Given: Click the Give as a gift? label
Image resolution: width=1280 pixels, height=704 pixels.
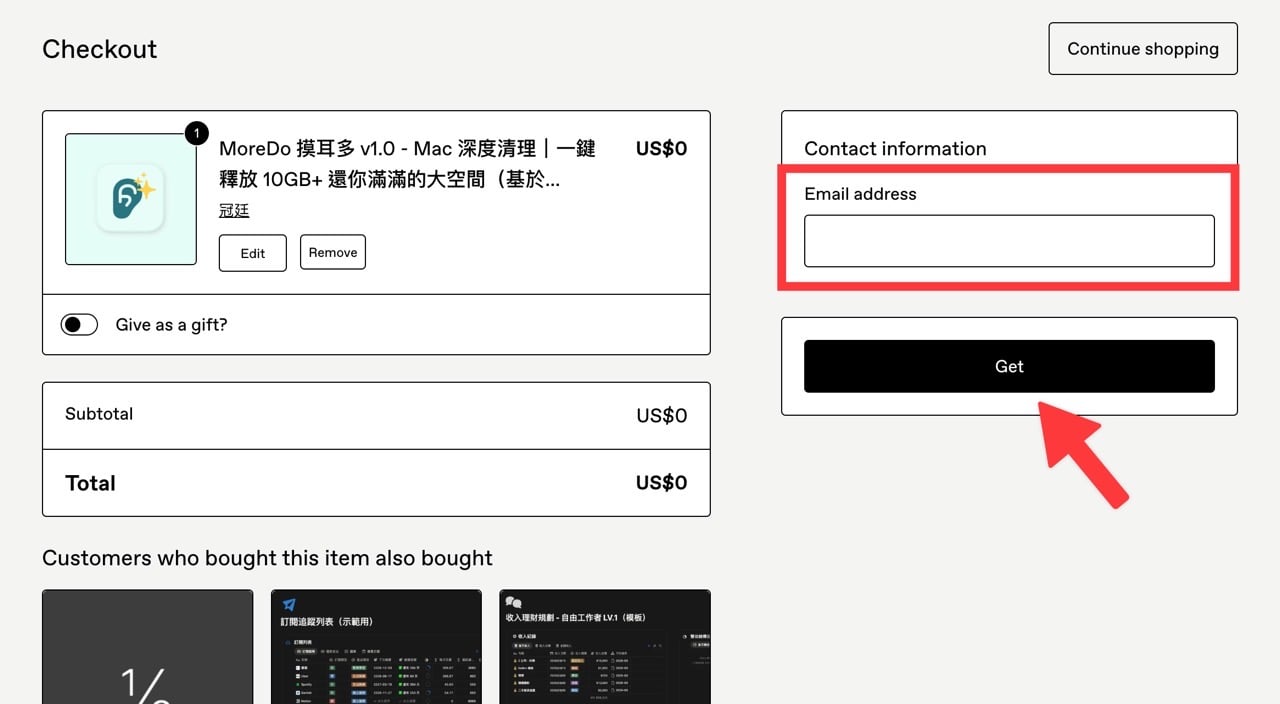Looking at the screenshot, I should tap(171, 325).
